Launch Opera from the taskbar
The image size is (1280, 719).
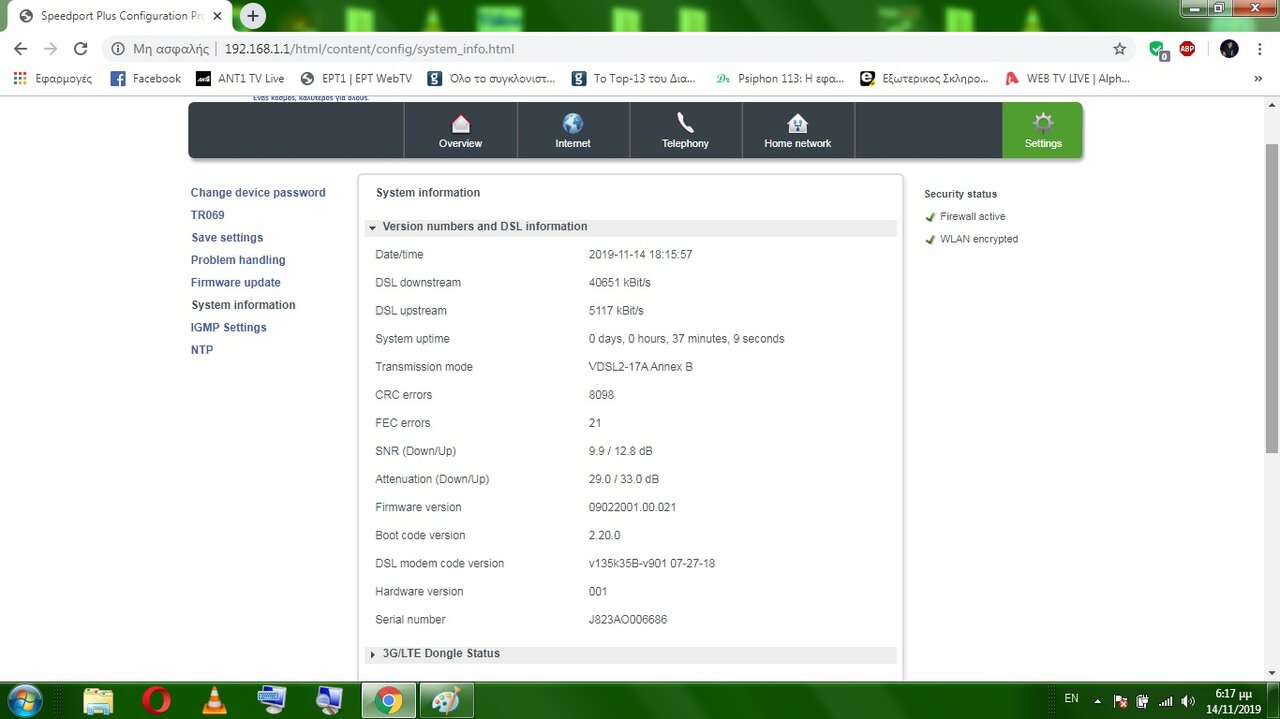pos(156,700)
